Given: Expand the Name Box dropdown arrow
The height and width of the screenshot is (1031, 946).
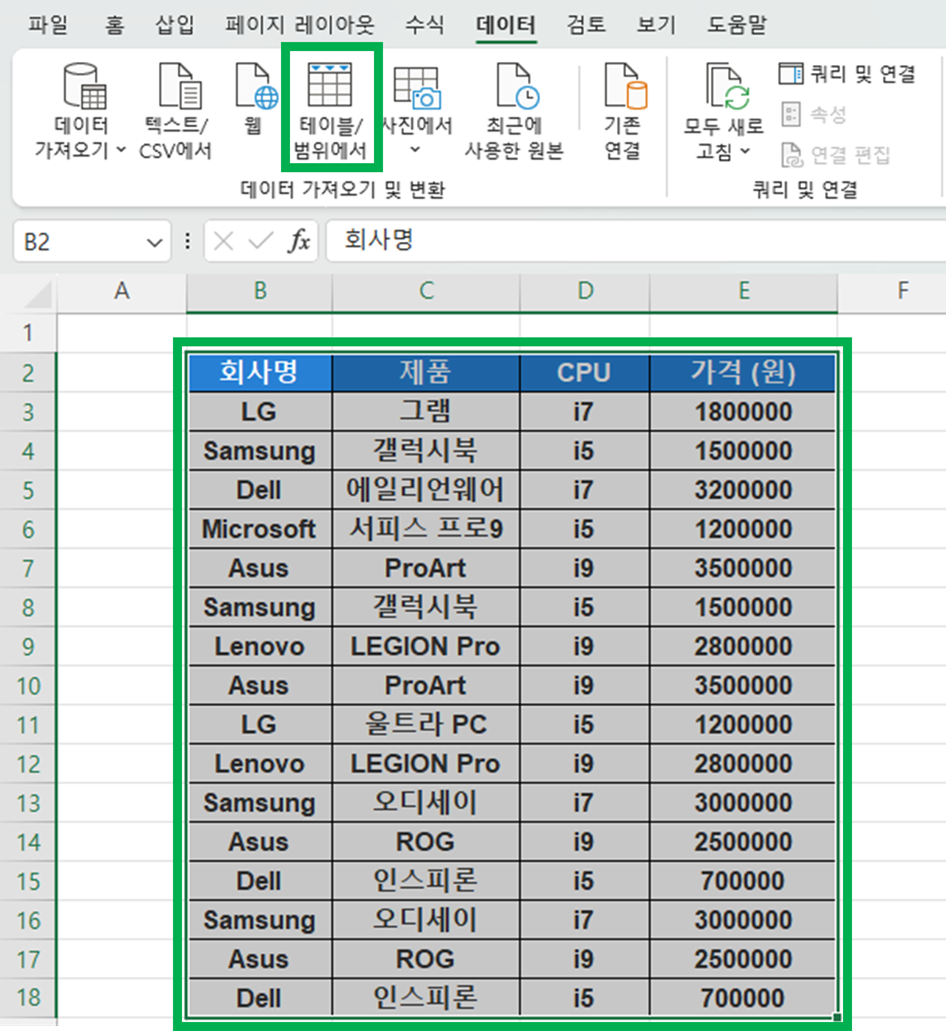Looking at the screenshot, I should pyautogui.click(x=154, y=243).
